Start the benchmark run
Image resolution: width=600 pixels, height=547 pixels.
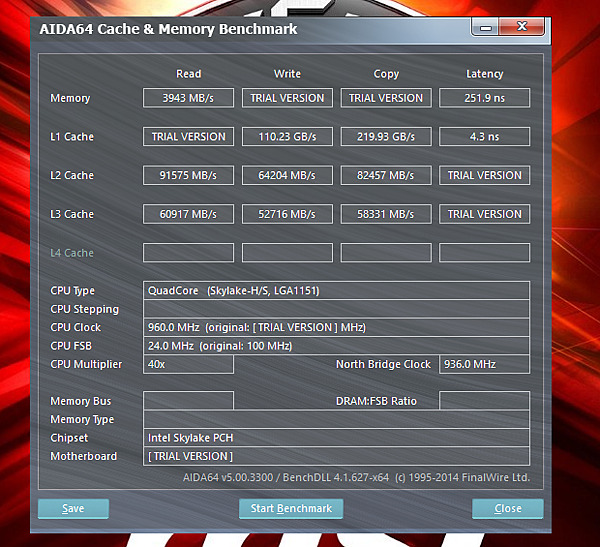(291, 508)
